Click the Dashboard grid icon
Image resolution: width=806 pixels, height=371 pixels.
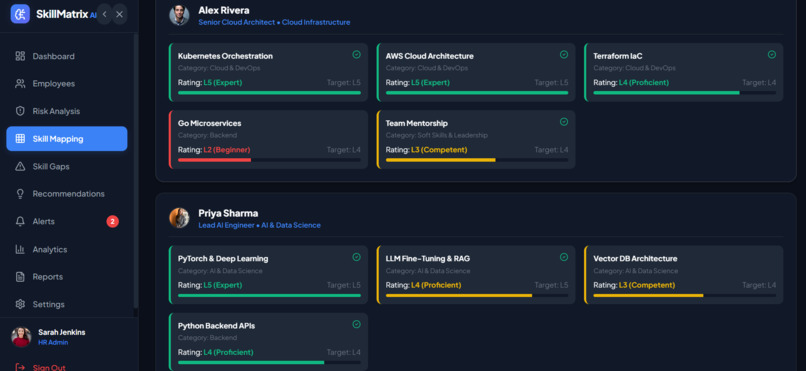point(20,56)
